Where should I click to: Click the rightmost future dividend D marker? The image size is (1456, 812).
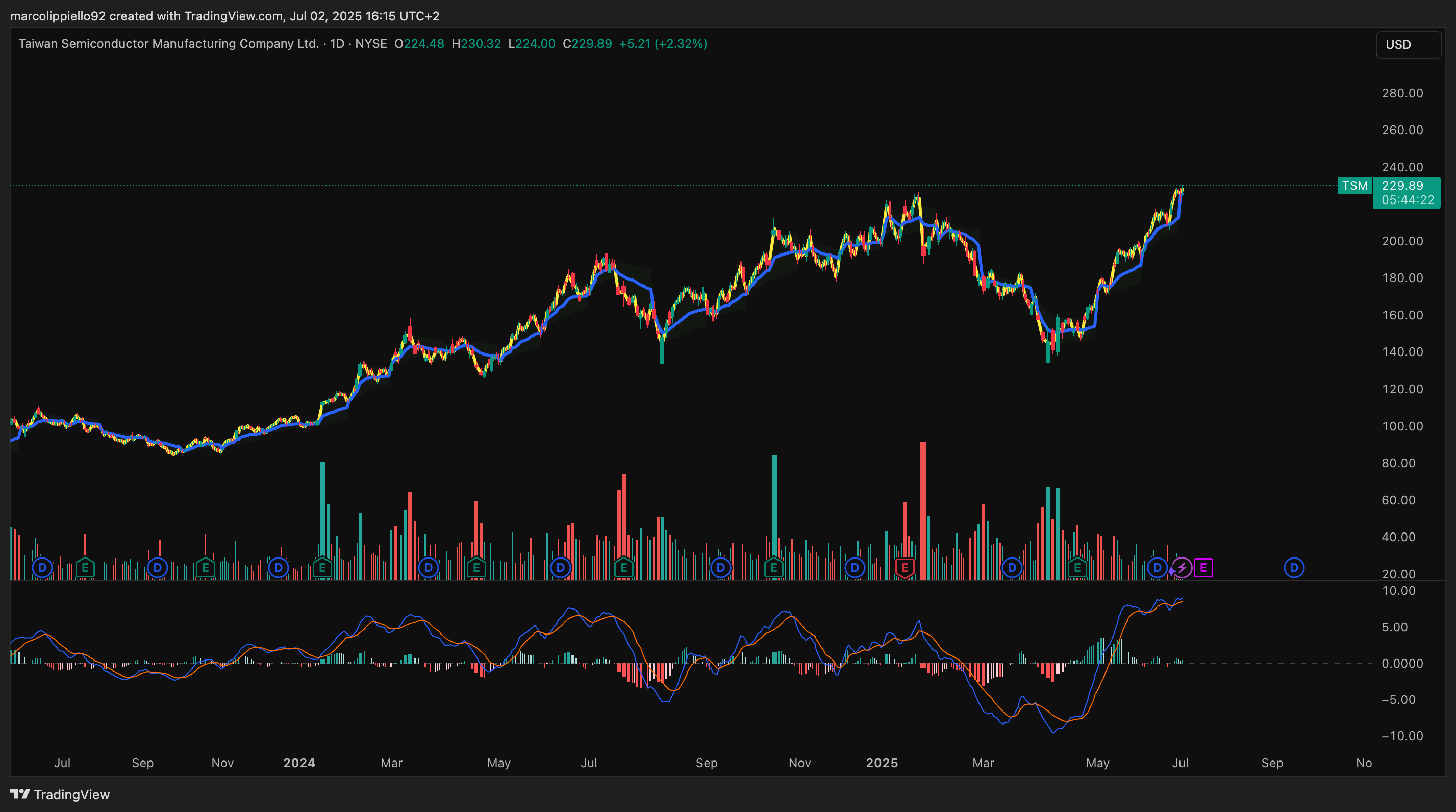(x=1294, y=567)
